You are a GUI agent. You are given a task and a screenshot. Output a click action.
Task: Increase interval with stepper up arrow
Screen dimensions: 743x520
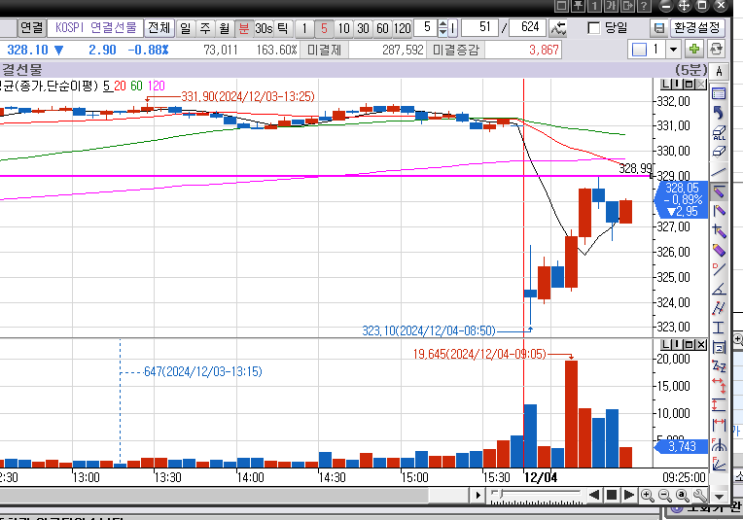pos(443,24)
